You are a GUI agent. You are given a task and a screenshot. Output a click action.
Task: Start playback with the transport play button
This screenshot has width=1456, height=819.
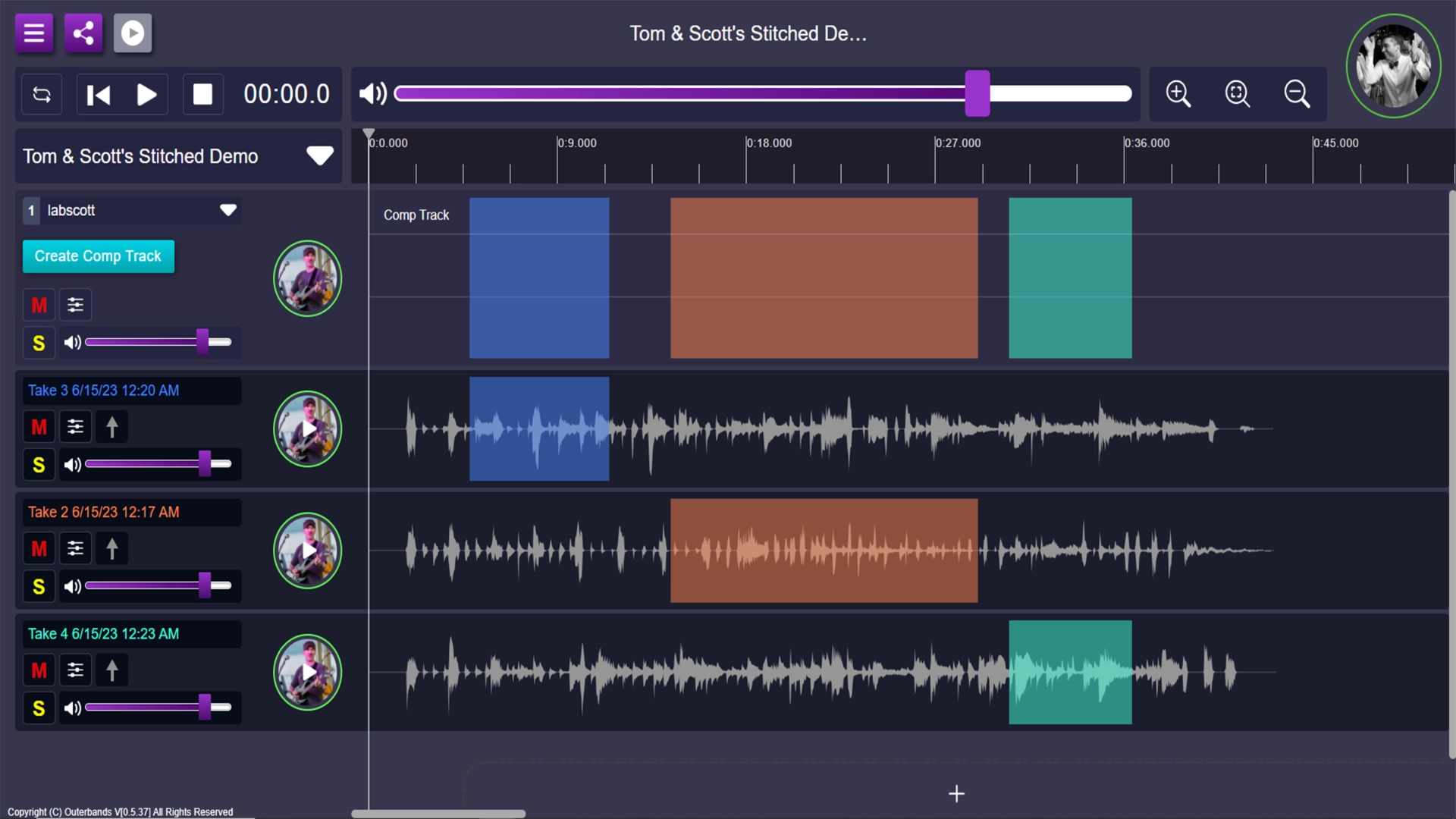point(146,95)
